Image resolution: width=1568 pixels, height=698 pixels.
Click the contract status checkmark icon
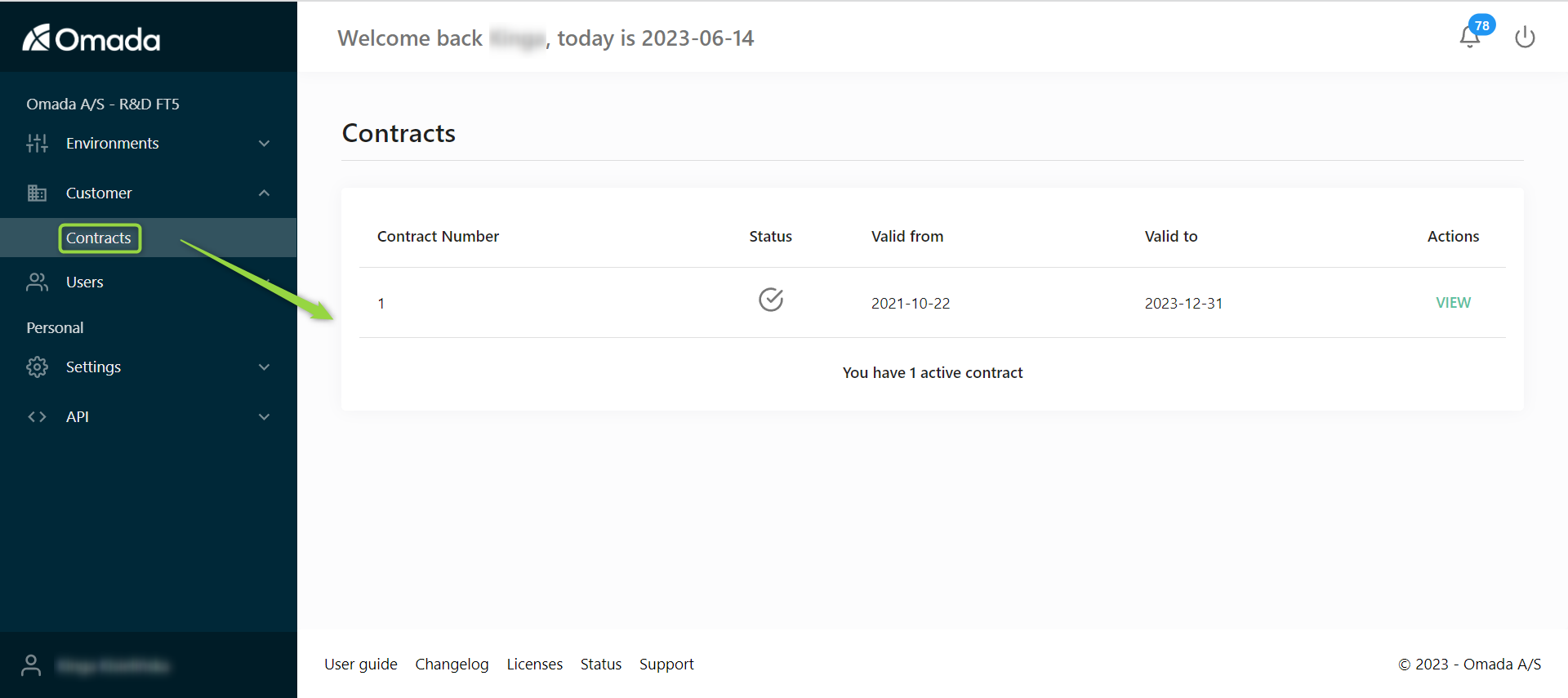pyautogui.click(x=771, y=300)
